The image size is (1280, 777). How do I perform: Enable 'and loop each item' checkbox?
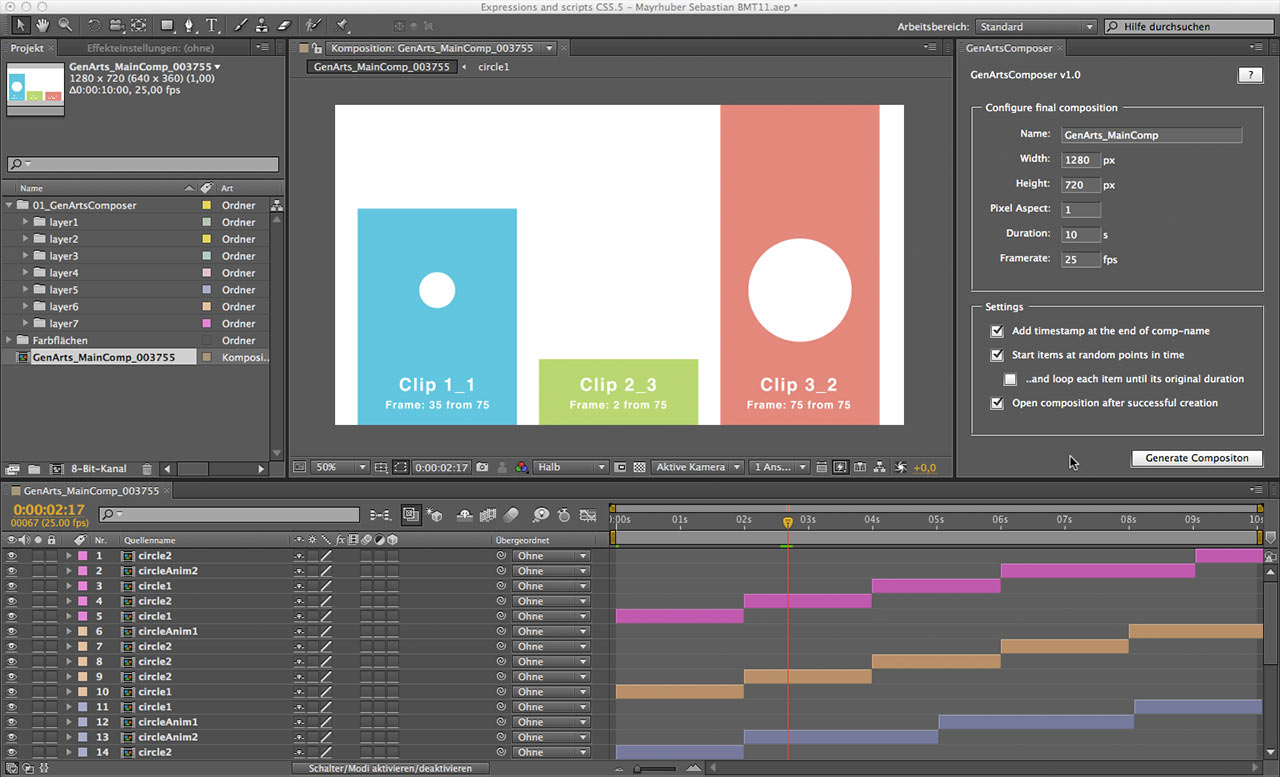pyautogui.click(x=1010, y=379)
